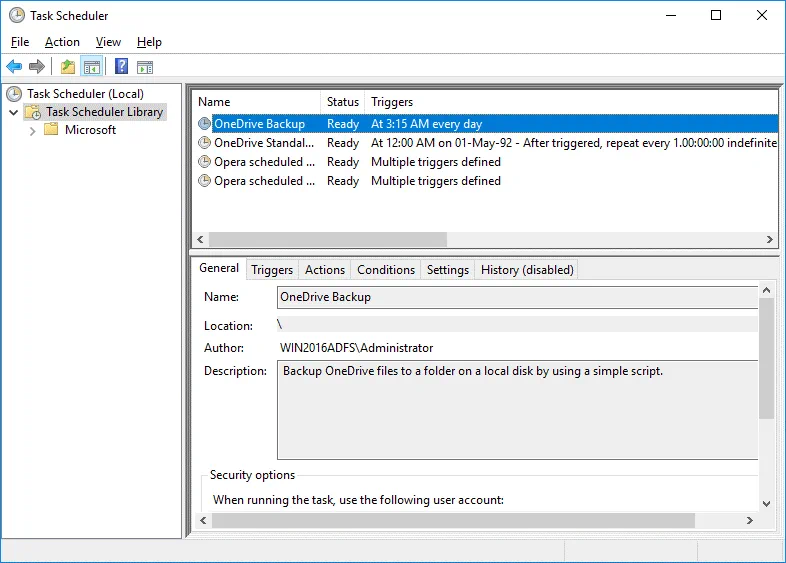
Task: Open the File menu
Action: 20,42
